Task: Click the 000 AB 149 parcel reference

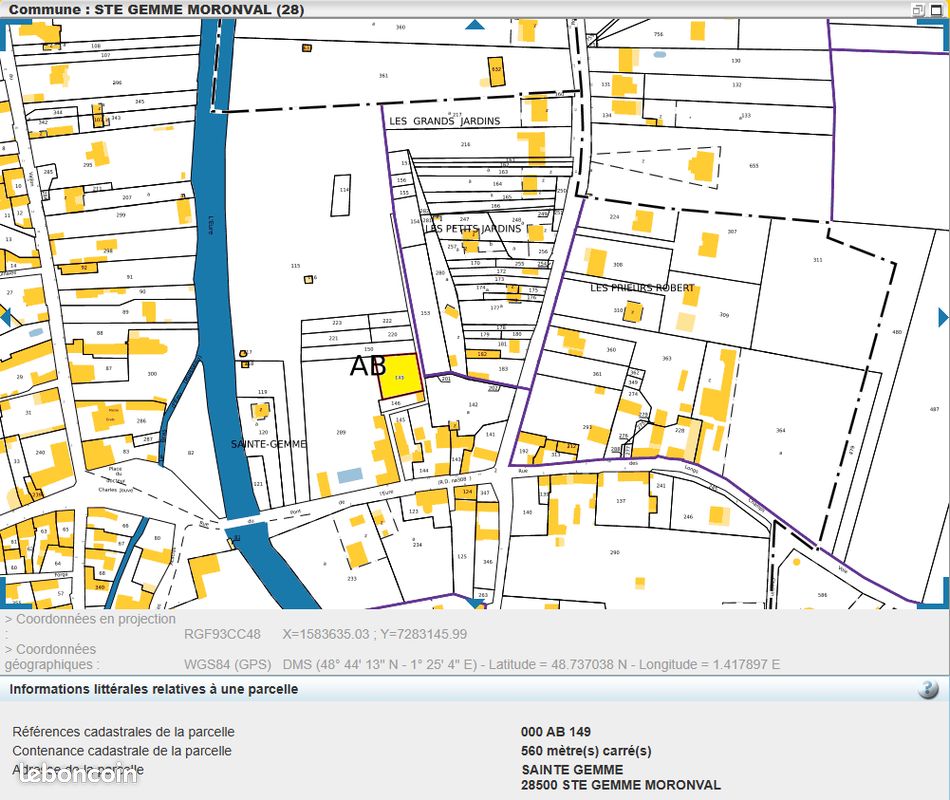Action: pos(556,732)
